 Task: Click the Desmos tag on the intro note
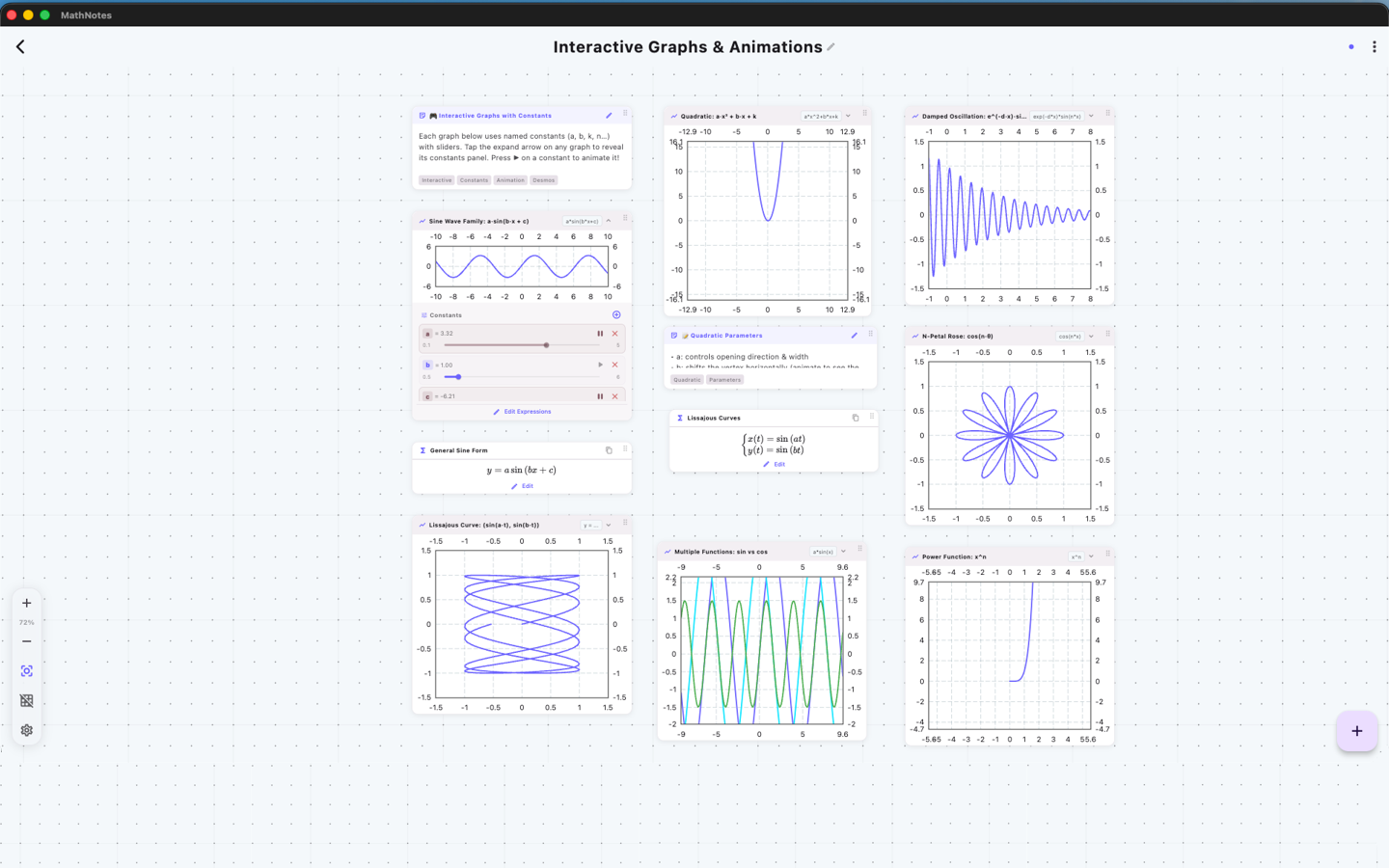pos(544,180)
